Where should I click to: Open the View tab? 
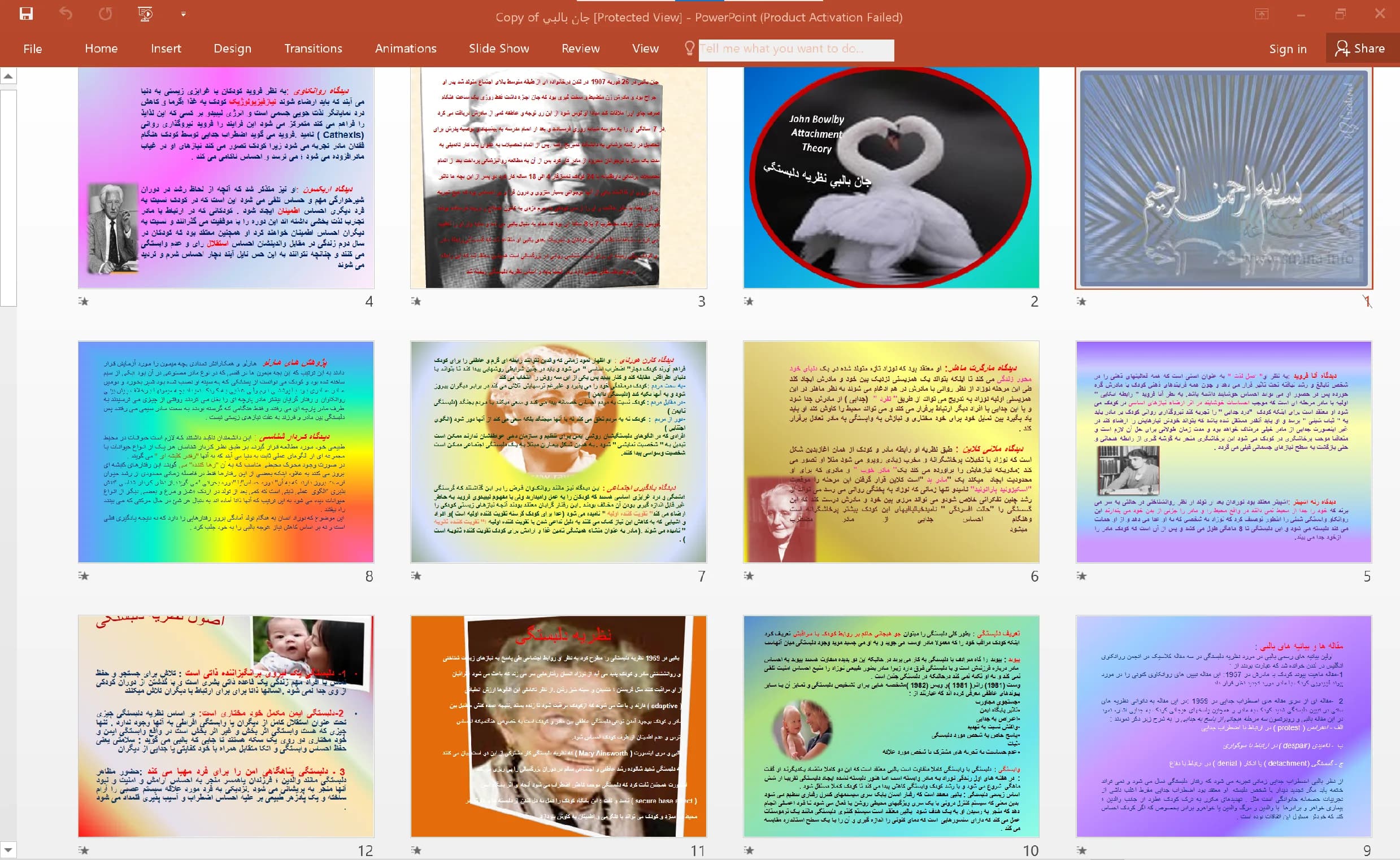pyautogui.click(x=645, y=49)
